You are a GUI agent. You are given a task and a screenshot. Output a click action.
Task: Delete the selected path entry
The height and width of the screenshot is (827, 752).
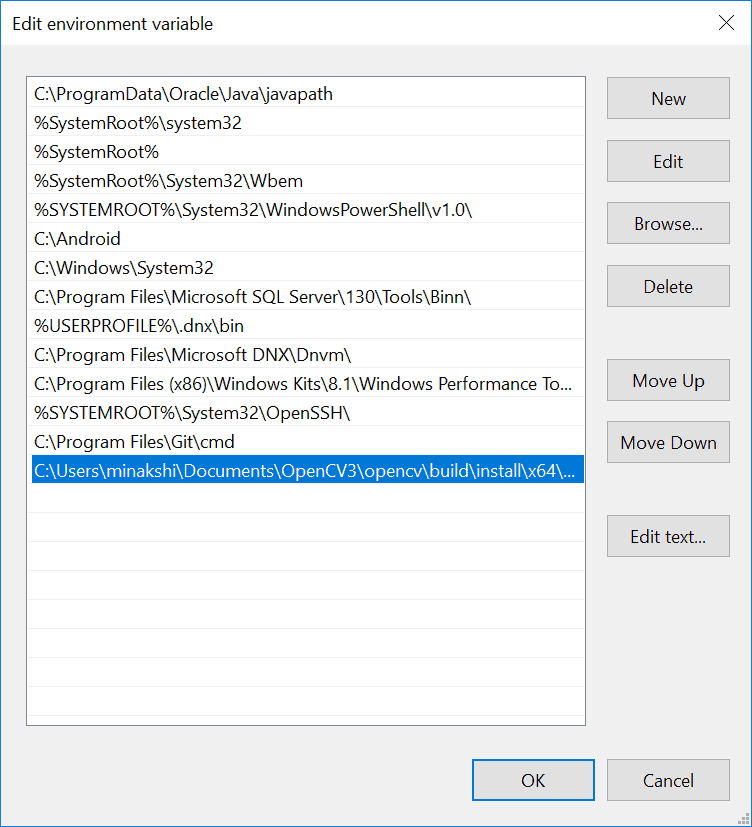click(x=668, y=286)
